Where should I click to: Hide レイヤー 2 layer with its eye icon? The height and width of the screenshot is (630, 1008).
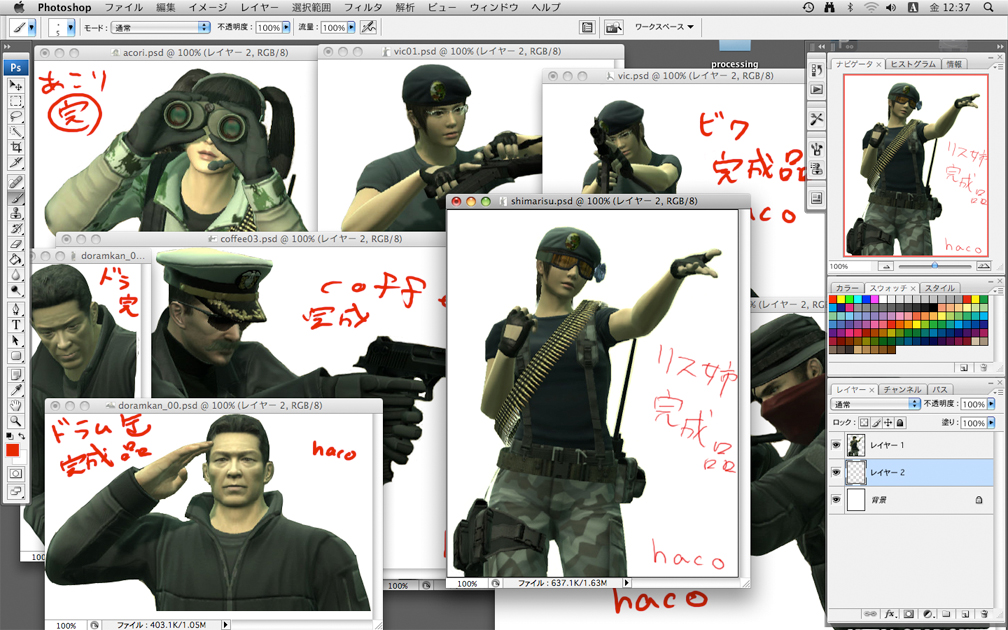pyautogui.click(x=836, y=472)
